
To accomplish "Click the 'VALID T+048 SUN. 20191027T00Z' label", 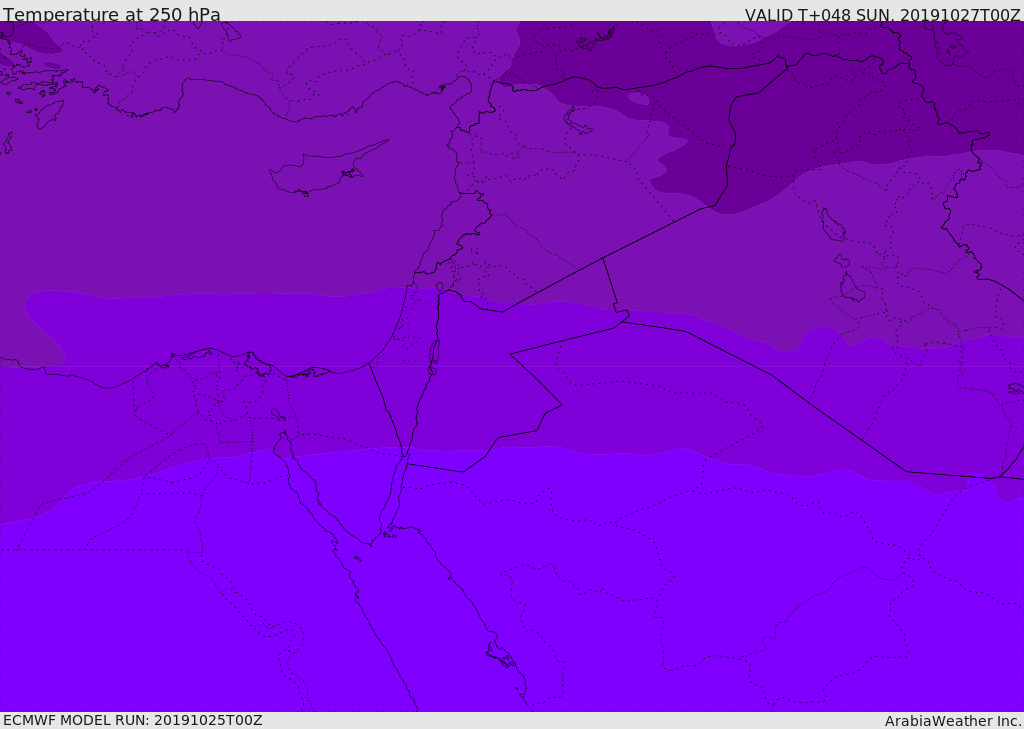I will (x=882, y=15).
